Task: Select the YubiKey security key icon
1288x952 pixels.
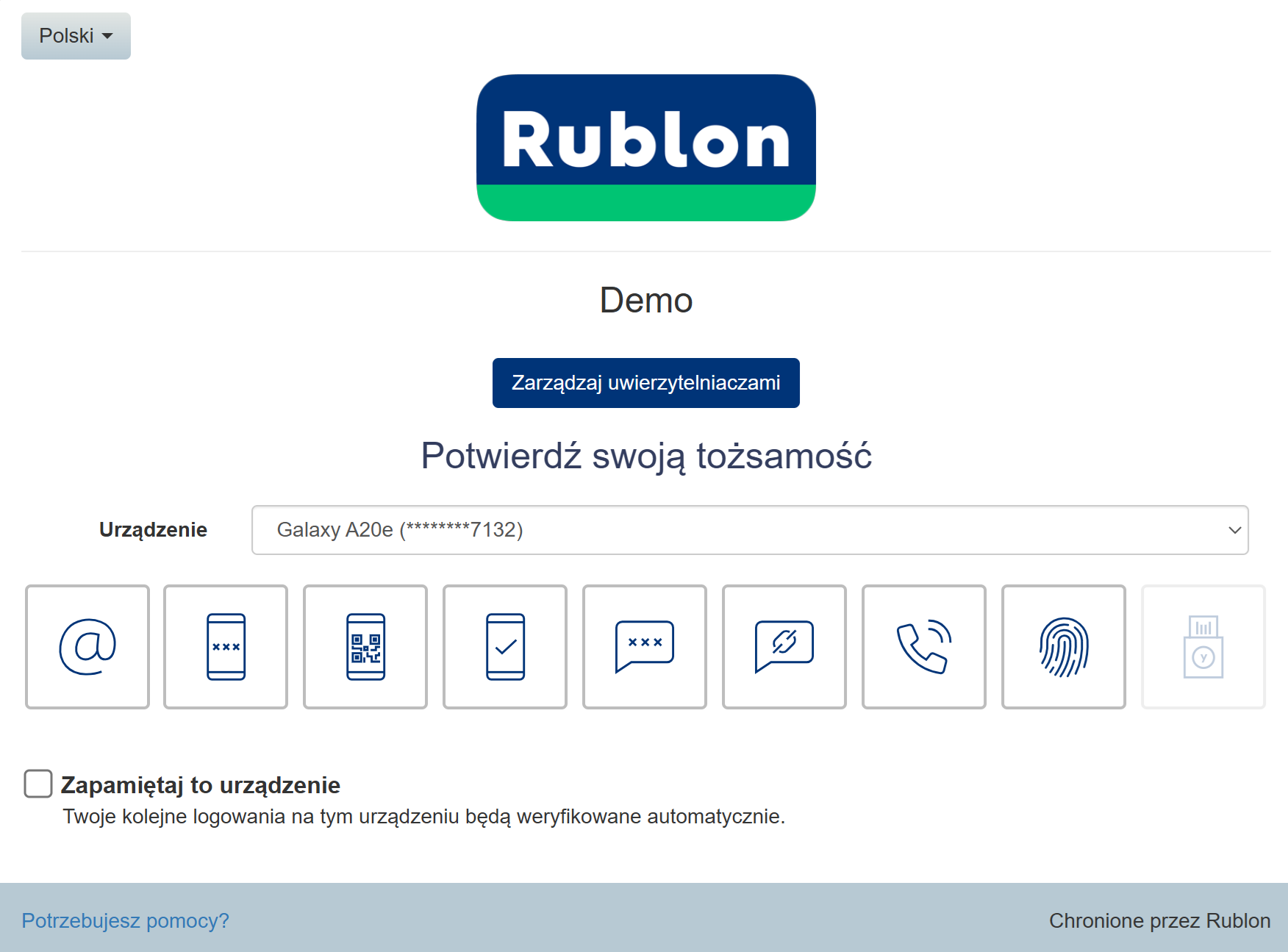Action: click(1203, 647)
